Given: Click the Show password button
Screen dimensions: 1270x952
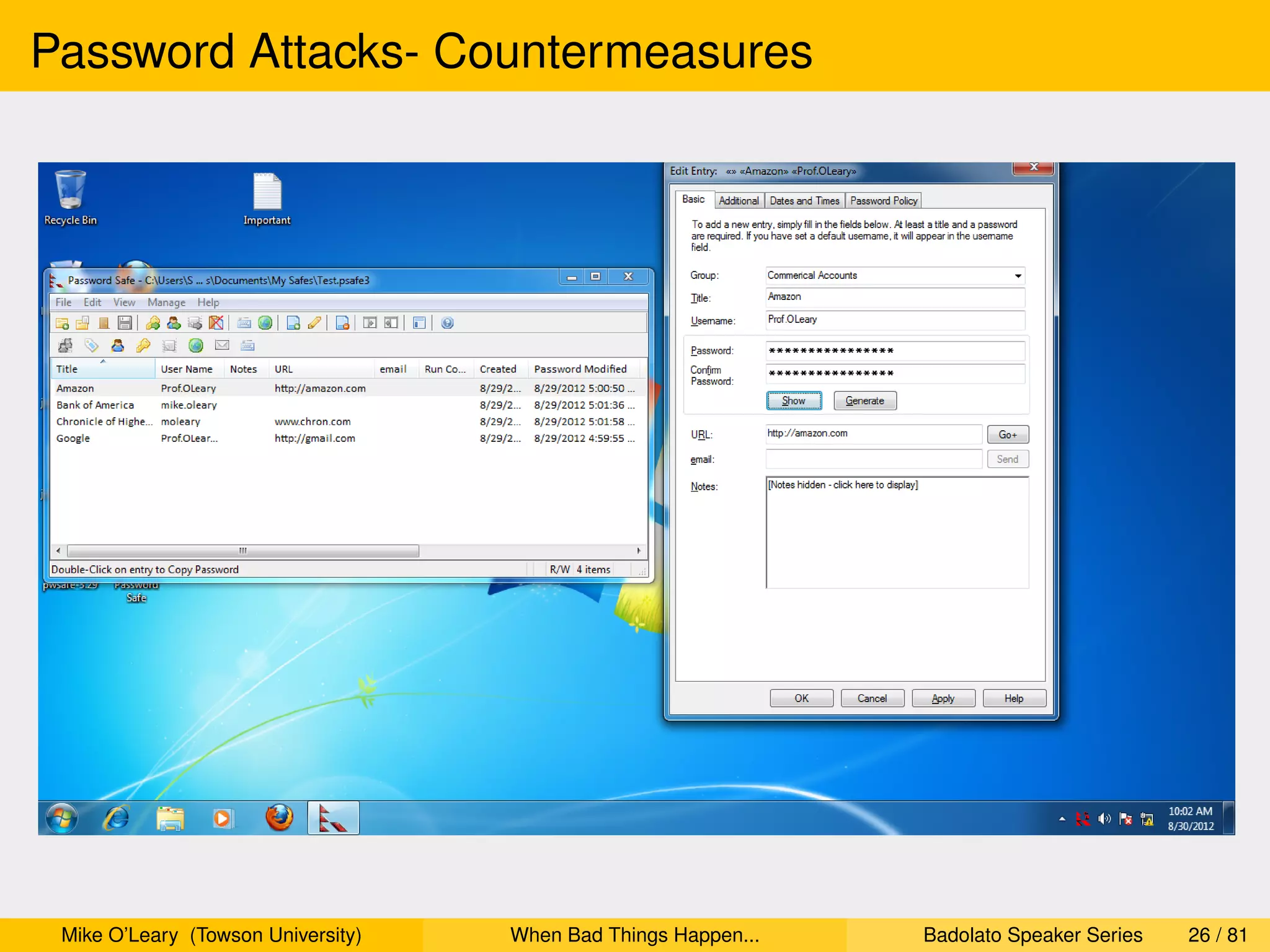Looking at the screenshot, I should [794, 401].
